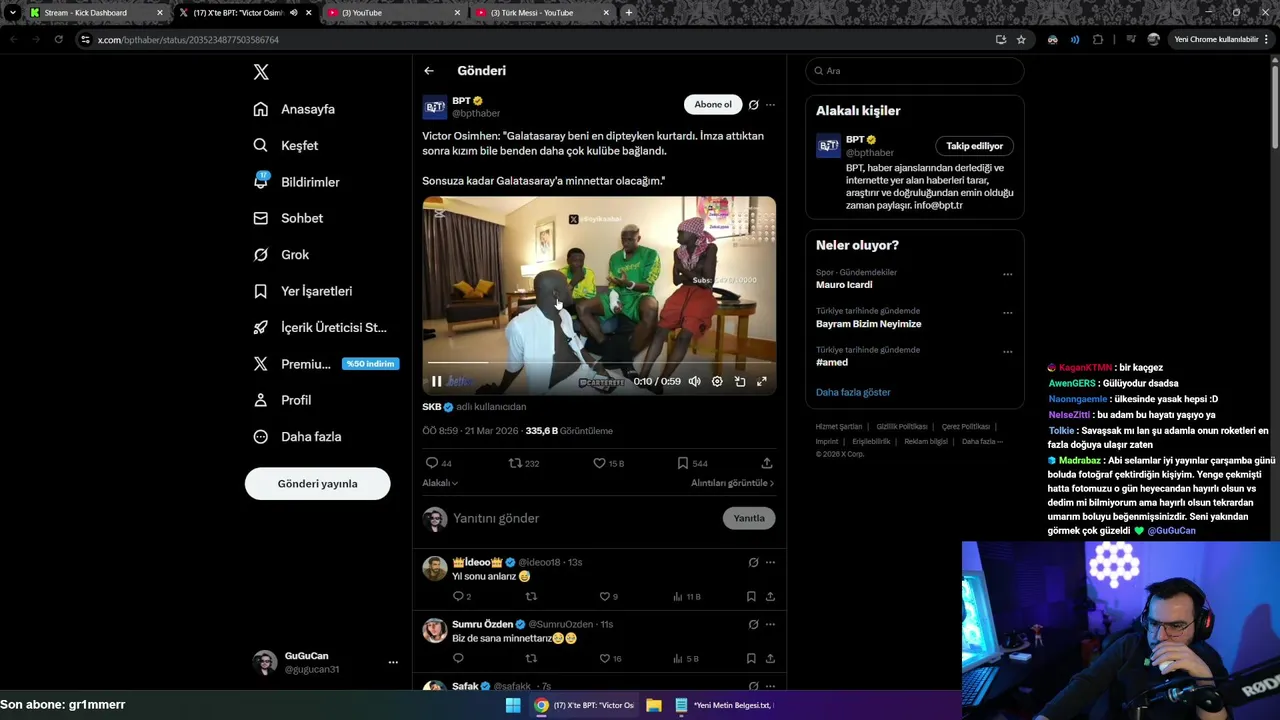Open more options on the BPT post
1280x720 pixels.
click(x=770, y=104)
